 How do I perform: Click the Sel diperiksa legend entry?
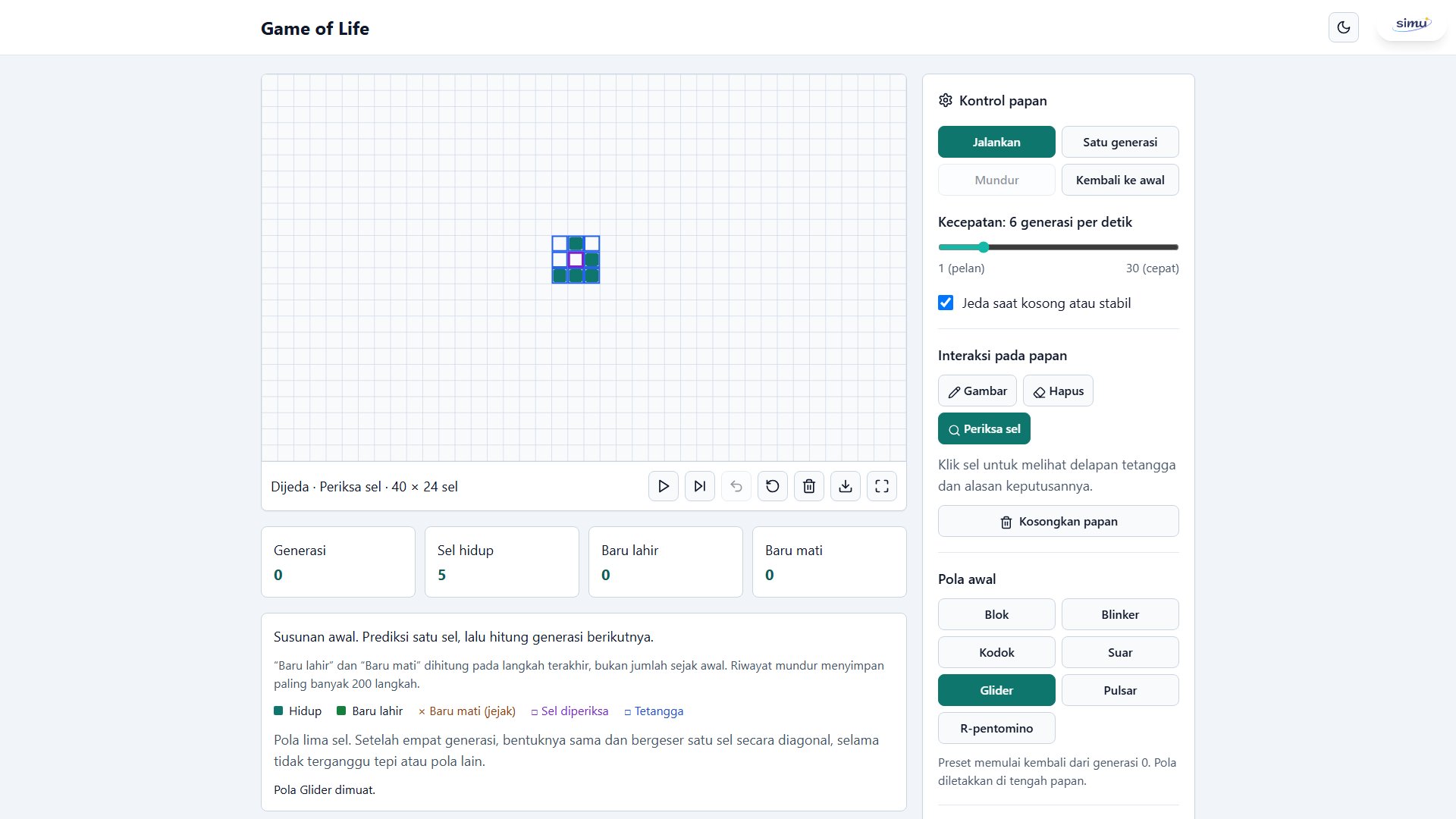click(570, 711)
